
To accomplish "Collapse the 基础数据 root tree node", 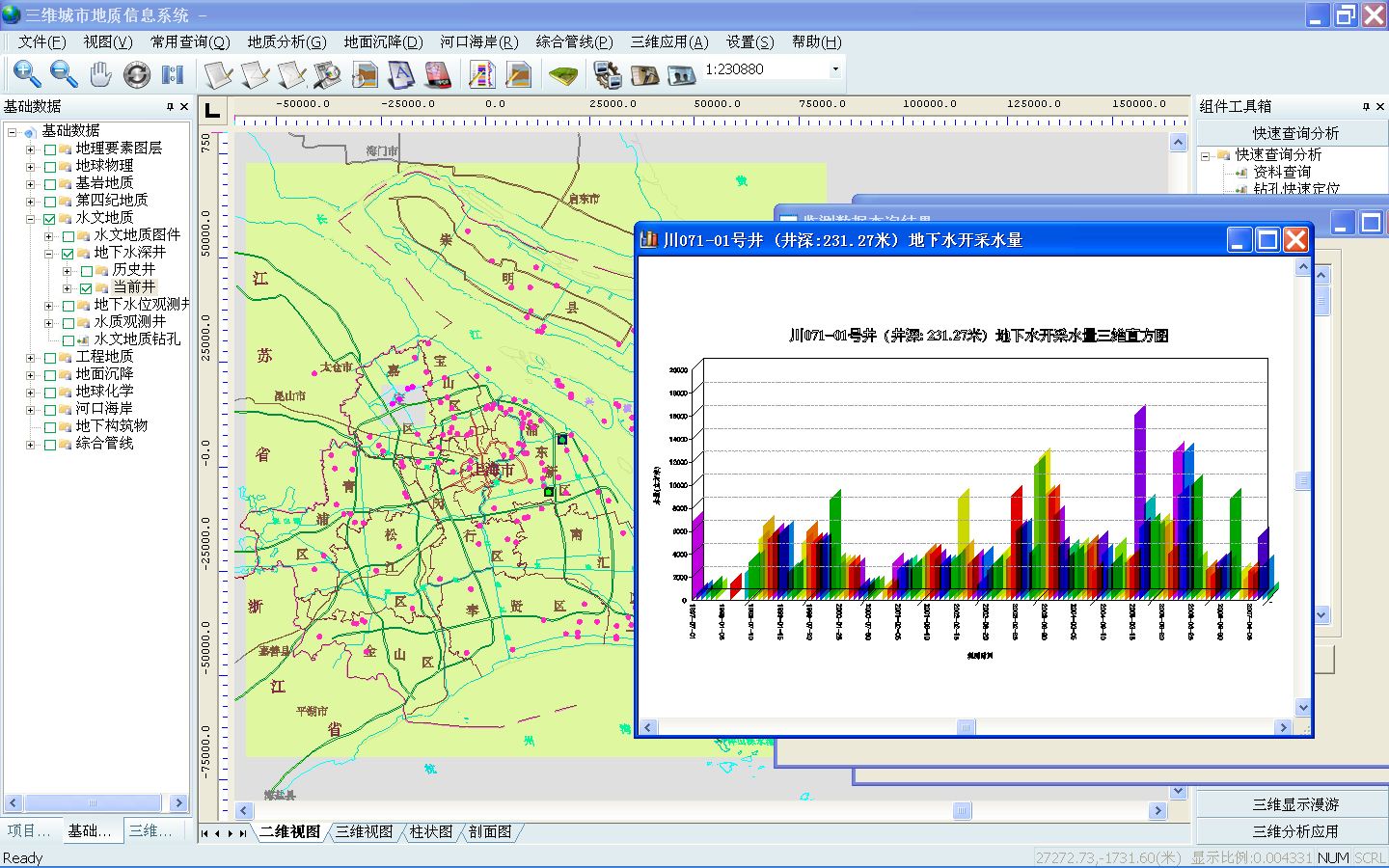I will pyautogui.click(x=12, y=132).
